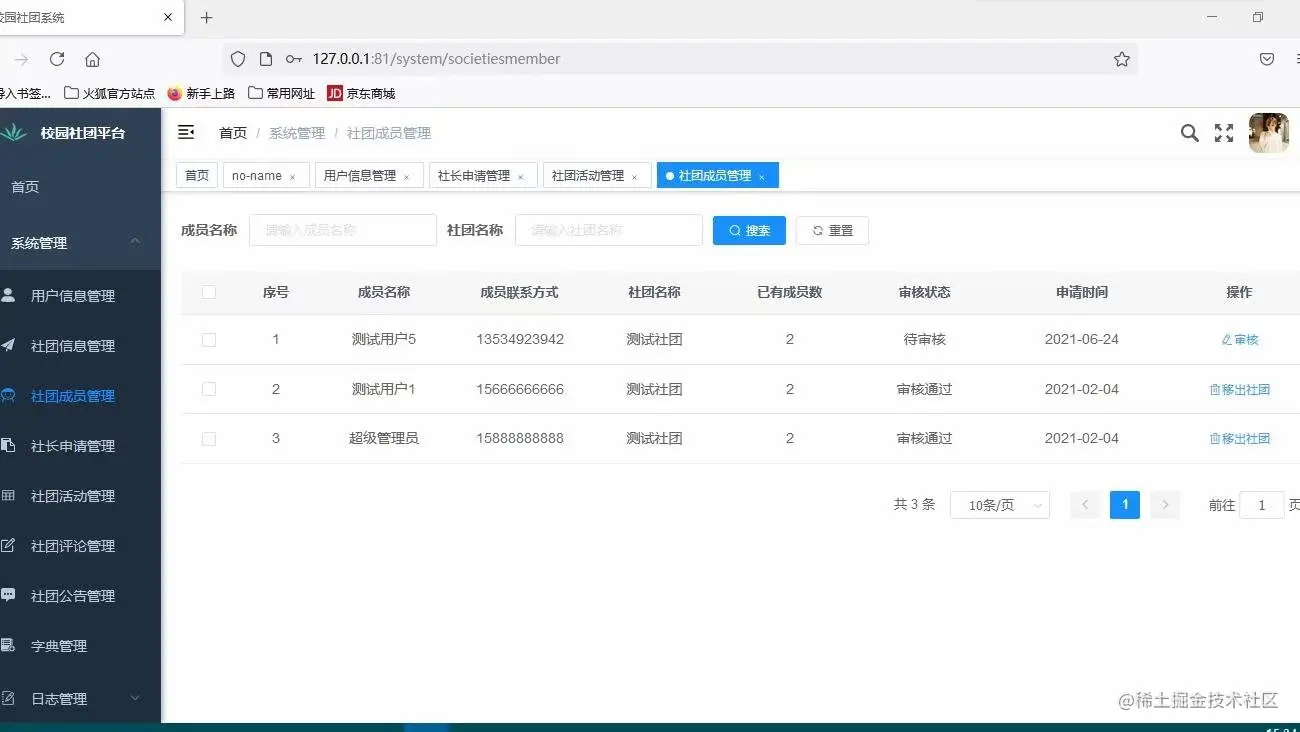Click the campus club platform logo icon
The width and height of the screenshot is (1300, 732).
coord(13,132)
